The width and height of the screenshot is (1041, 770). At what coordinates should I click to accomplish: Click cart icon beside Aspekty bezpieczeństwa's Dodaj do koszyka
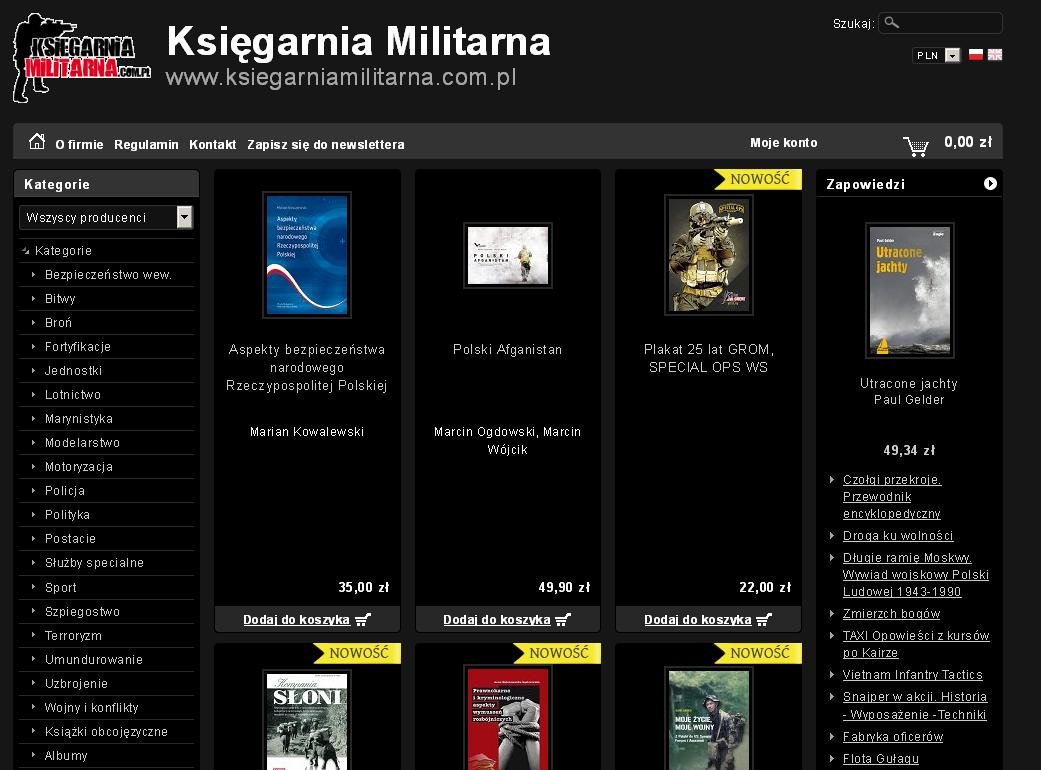coord(362,620)
